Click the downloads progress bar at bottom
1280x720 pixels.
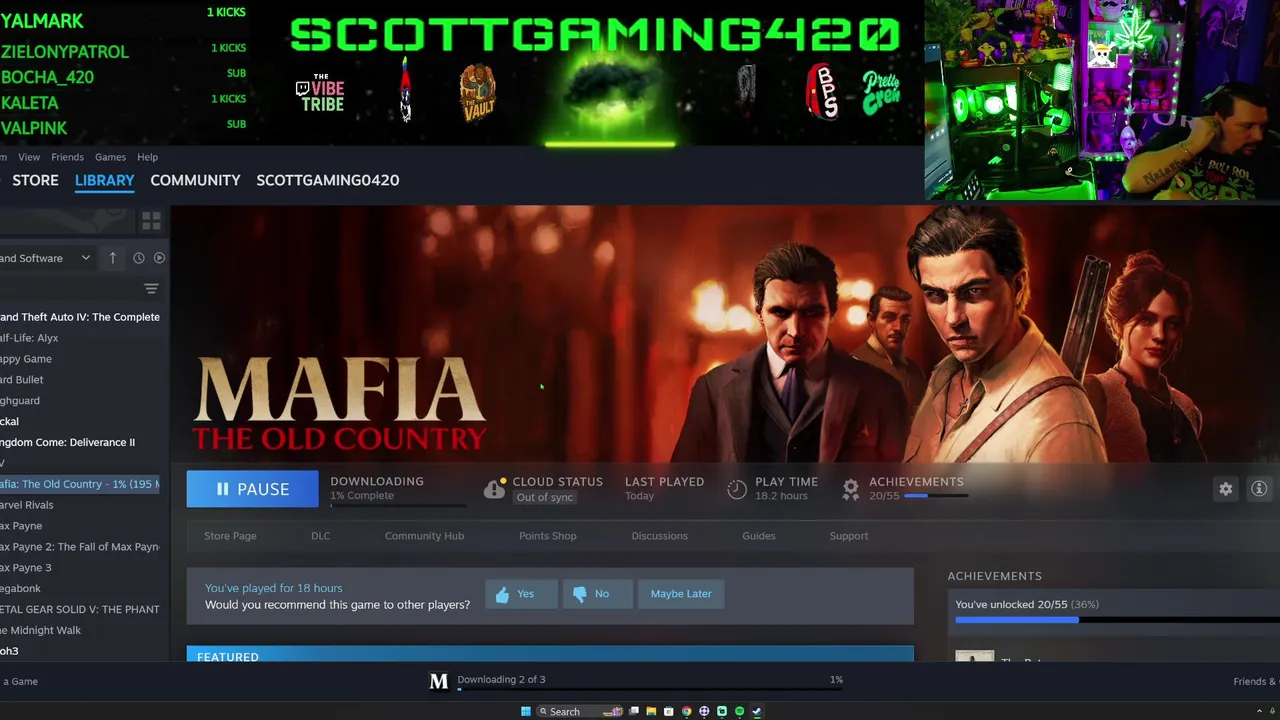point(650,689)
